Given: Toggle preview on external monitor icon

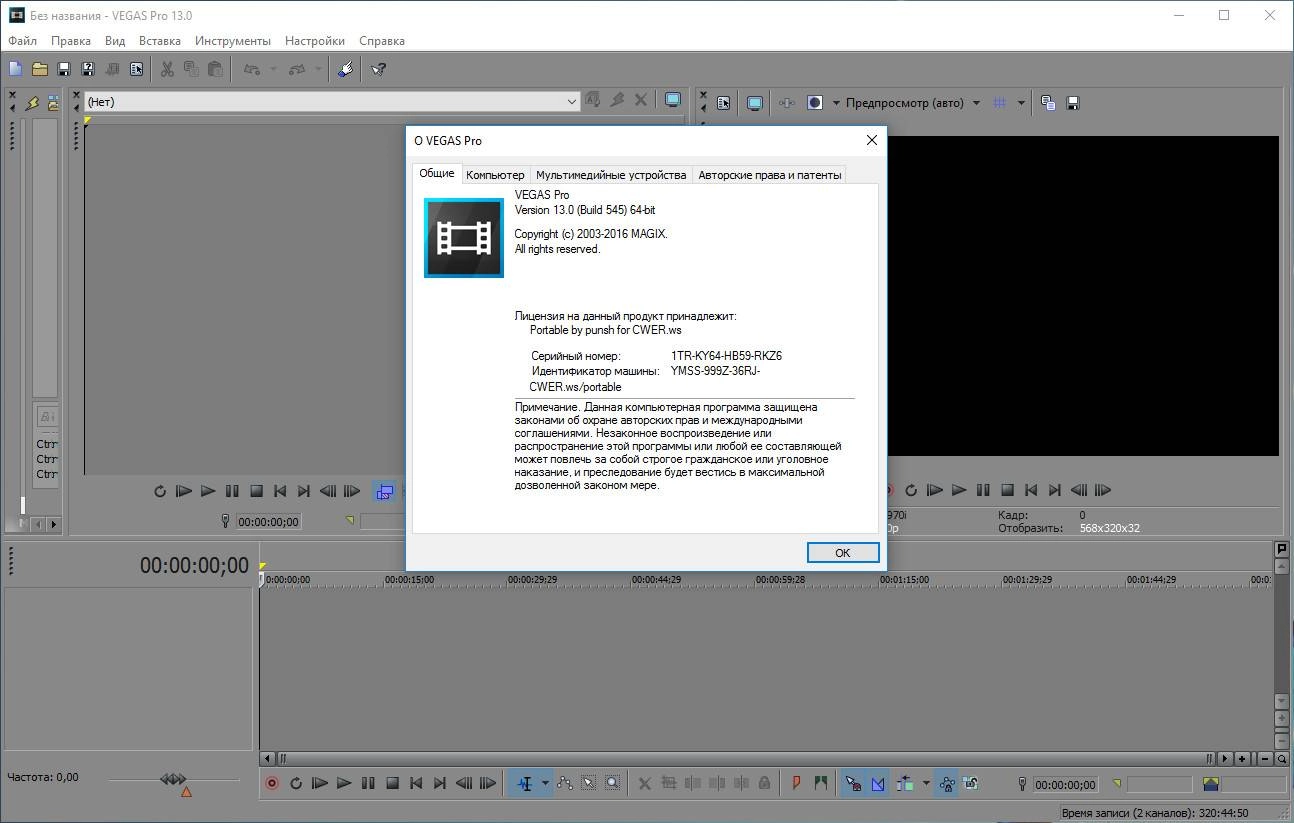Looking at the screenshot, I should coord(755,103).
